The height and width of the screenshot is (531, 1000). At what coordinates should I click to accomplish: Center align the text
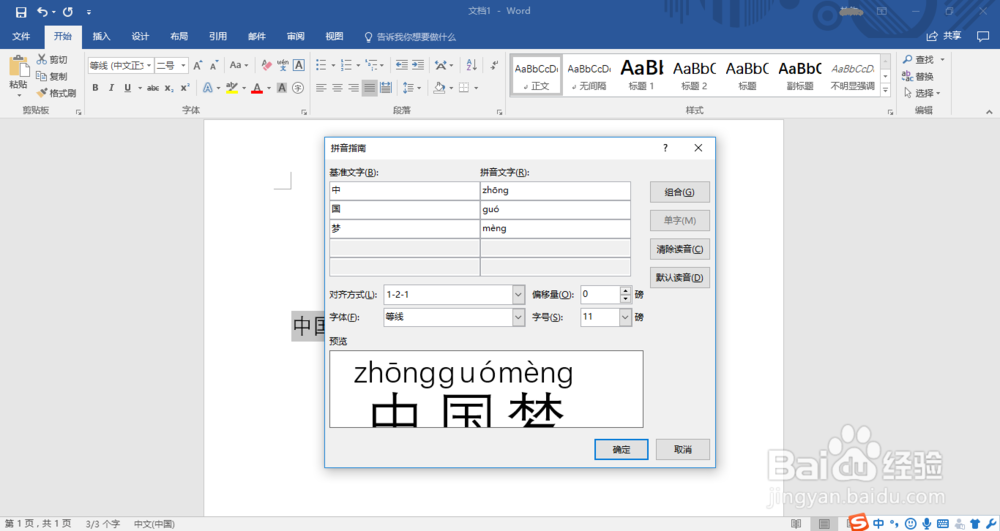pyautogui.click(x=337, y=88)
